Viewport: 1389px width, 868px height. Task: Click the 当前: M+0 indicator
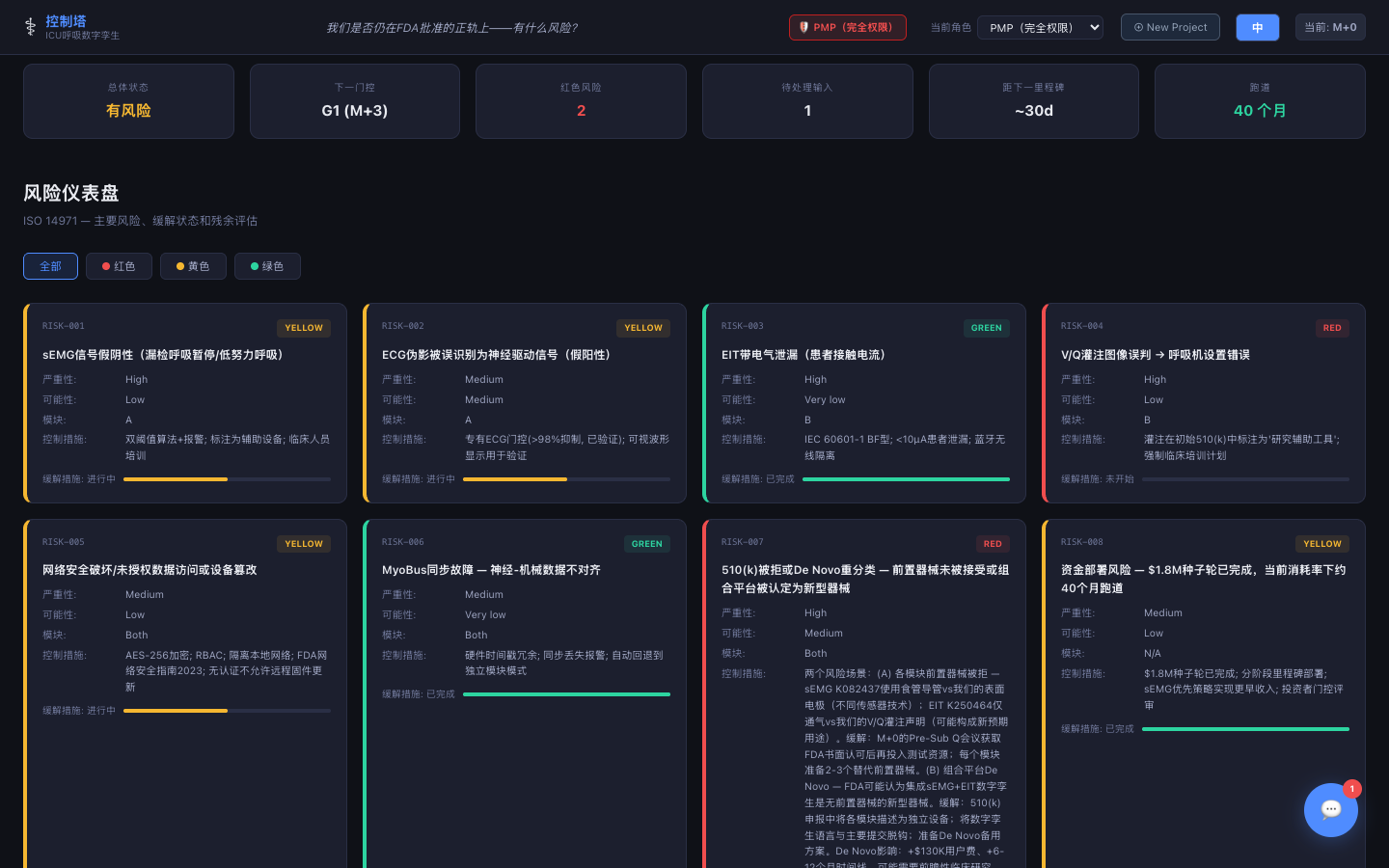point(1330,27)
